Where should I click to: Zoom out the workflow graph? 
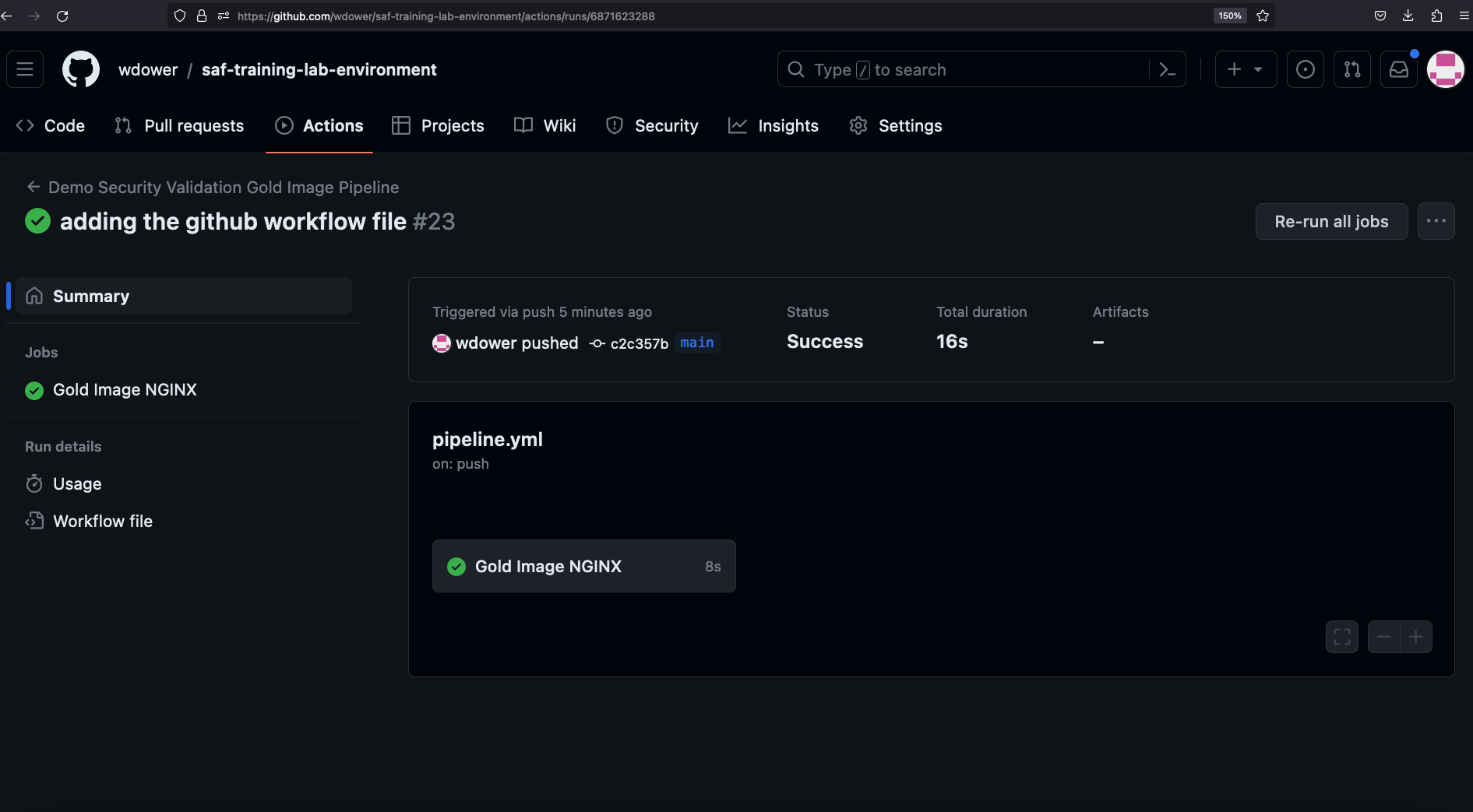point(1383,637)
